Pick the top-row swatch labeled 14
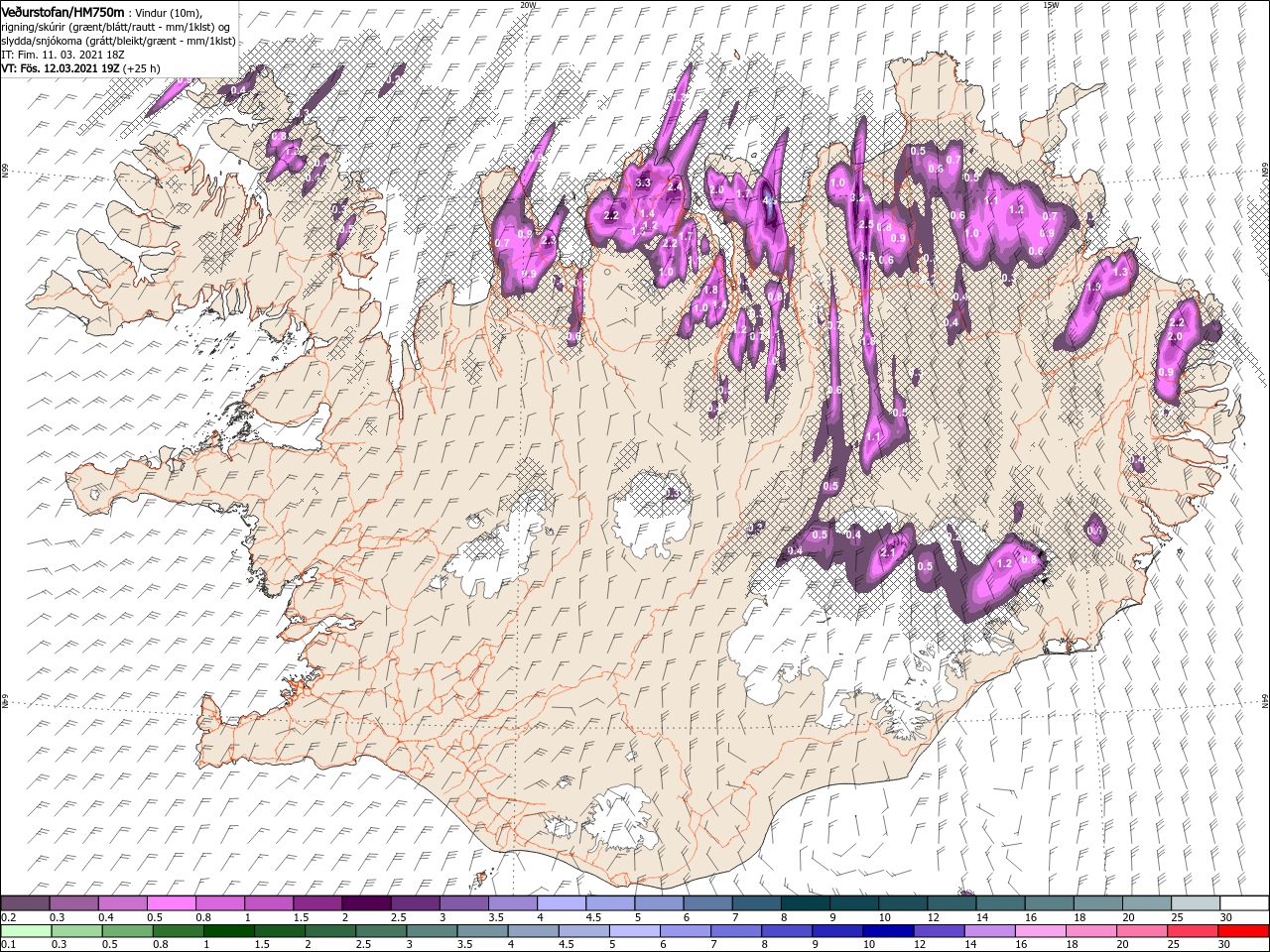This screenshot has height=952, width=1270. (x=1001, y=902)
